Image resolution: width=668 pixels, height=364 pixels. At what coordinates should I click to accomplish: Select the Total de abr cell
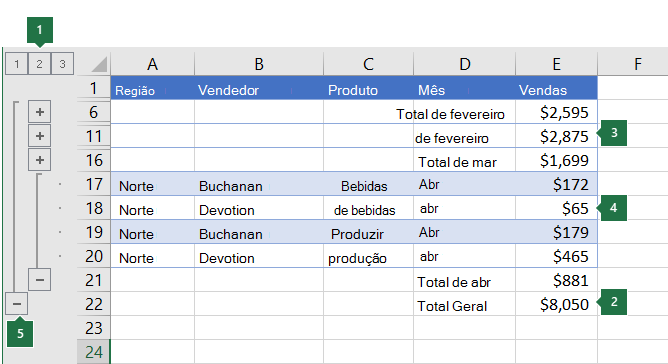coord(464,280)
